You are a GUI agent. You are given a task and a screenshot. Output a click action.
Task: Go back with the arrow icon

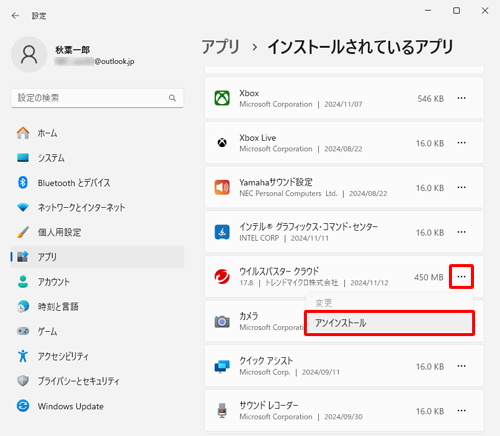tap(15, 16)
